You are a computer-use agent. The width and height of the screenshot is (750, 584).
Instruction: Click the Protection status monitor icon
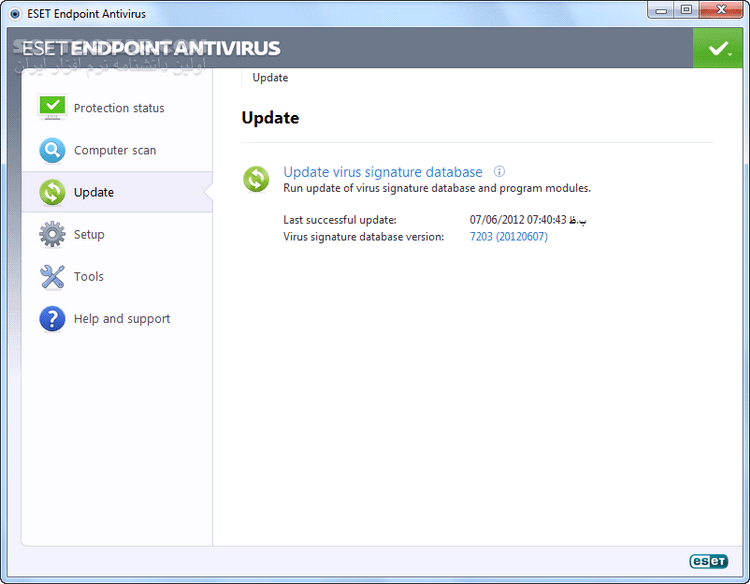point(52,107)
